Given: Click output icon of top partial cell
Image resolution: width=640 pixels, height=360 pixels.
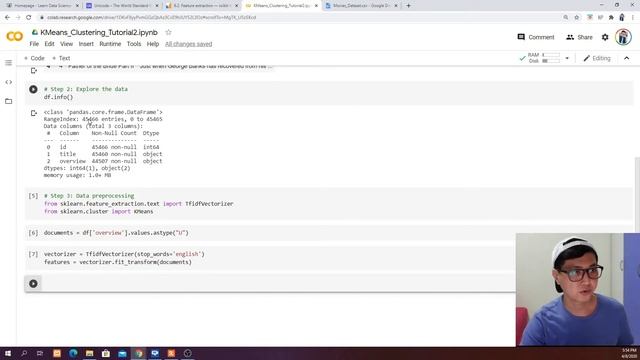Looking at the screenshot, I should 34,71.
